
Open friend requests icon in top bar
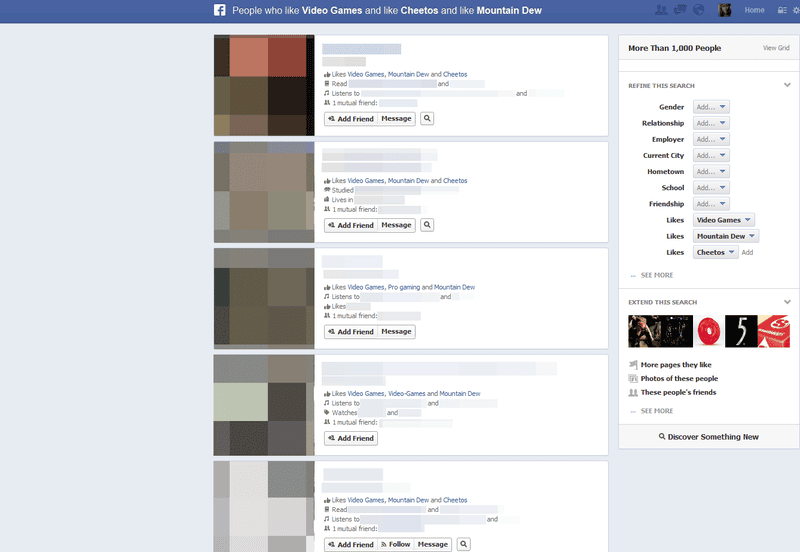point(661,10)
